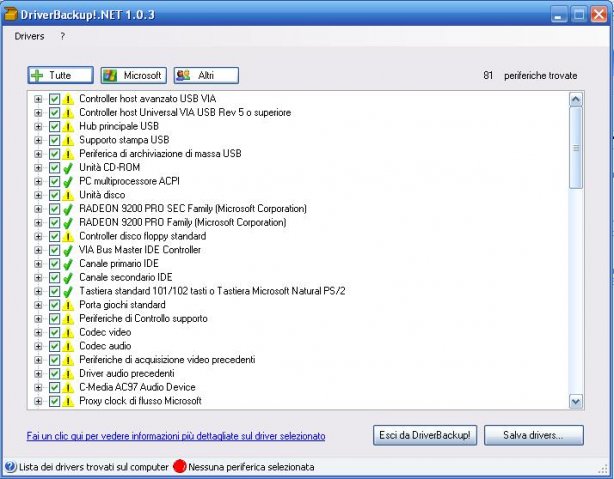614x479 pixels.
Task: Uncheck Controller host avanzato USB VIA checkbox
Action: pos(54,99)
